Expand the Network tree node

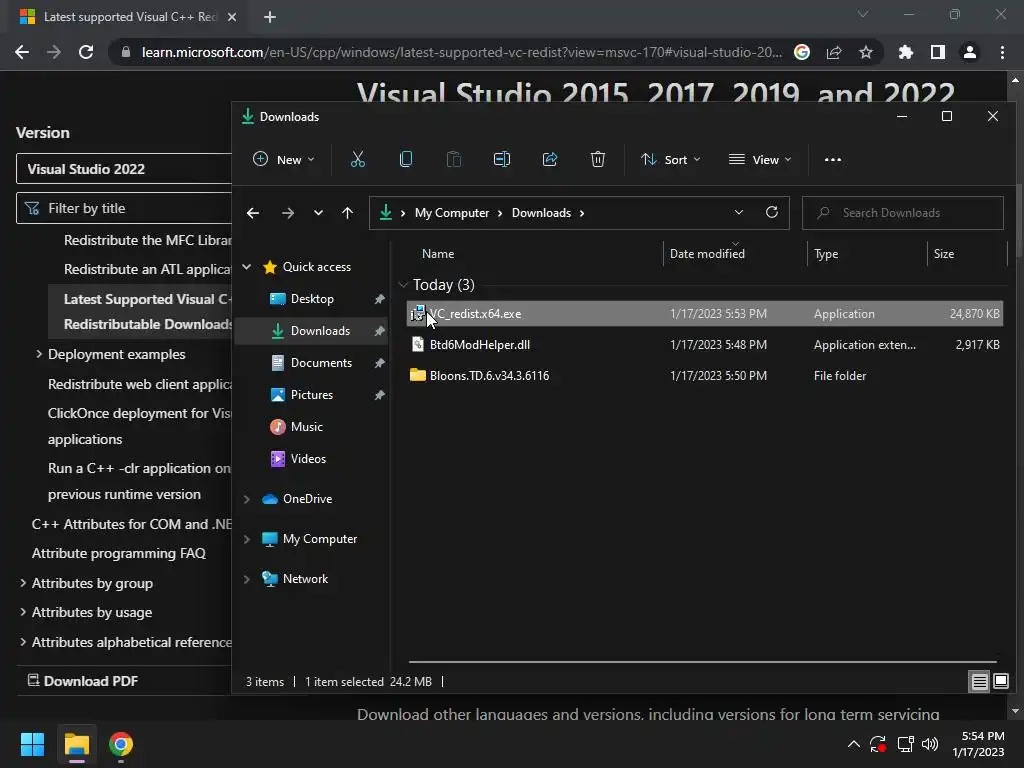tap(247, 579)
